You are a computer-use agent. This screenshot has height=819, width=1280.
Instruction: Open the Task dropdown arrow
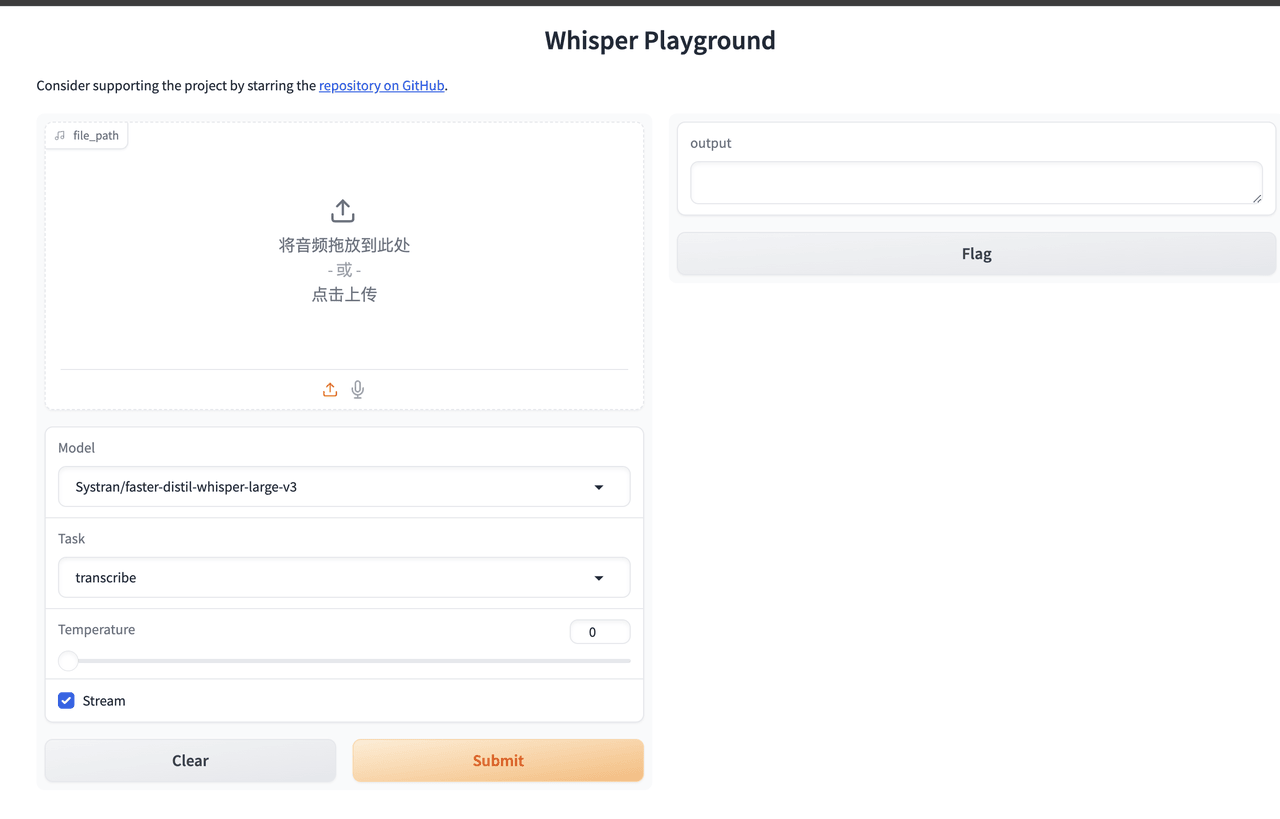point(599,578)
